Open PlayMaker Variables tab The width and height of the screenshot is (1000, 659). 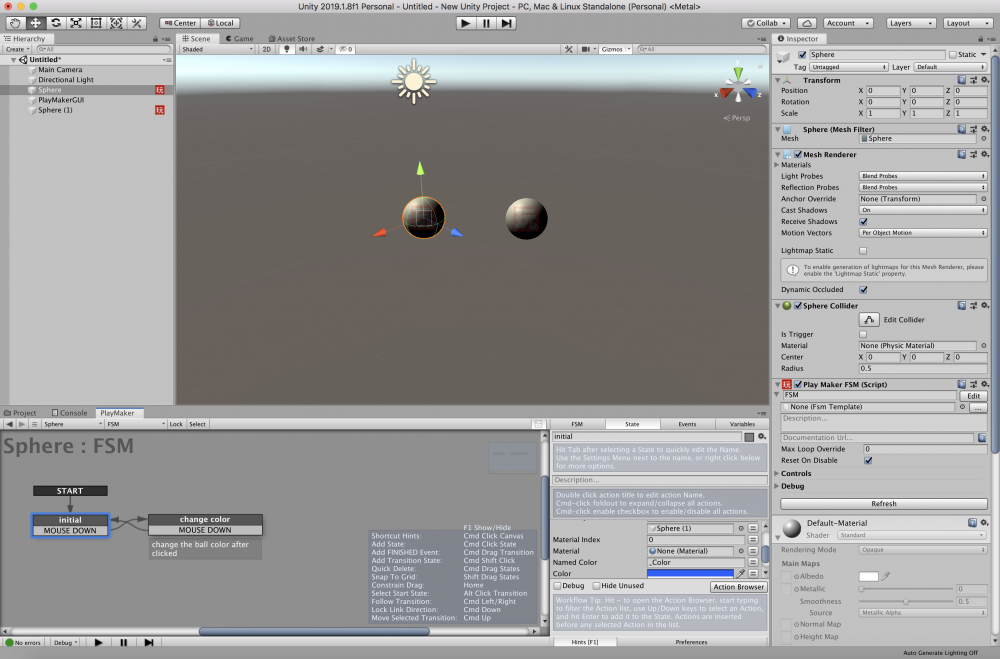click(742, 424)
